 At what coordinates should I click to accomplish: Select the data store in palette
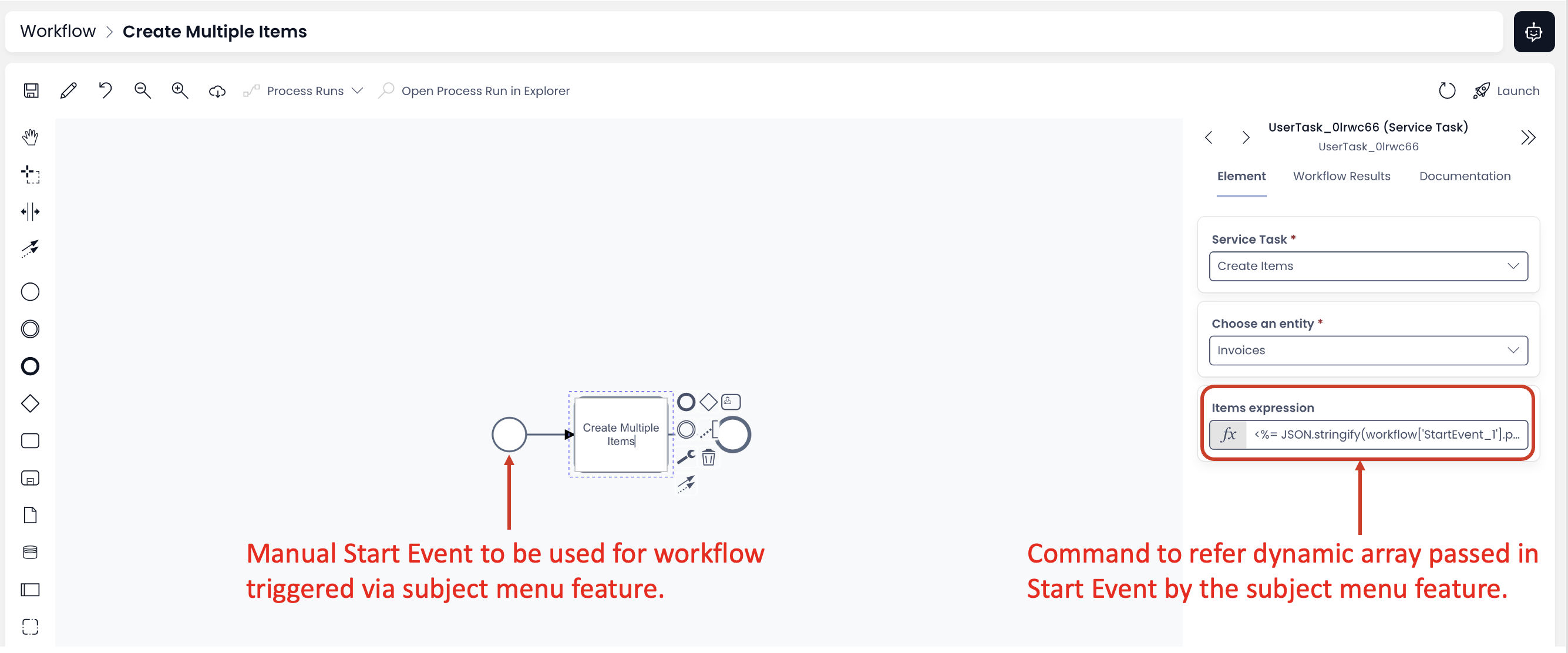coord(31,552)
